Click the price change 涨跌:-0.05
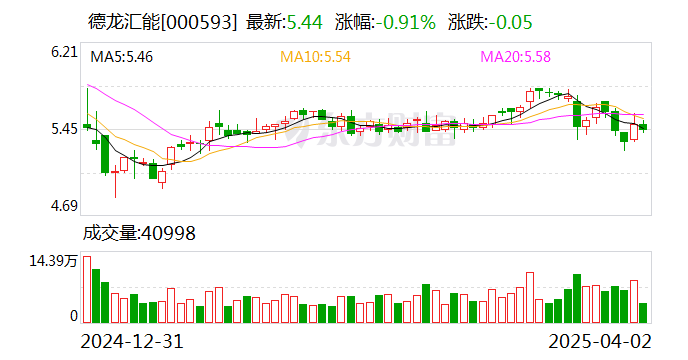The image size is (688, 360). pyautogui.click(x=490, y=22)
